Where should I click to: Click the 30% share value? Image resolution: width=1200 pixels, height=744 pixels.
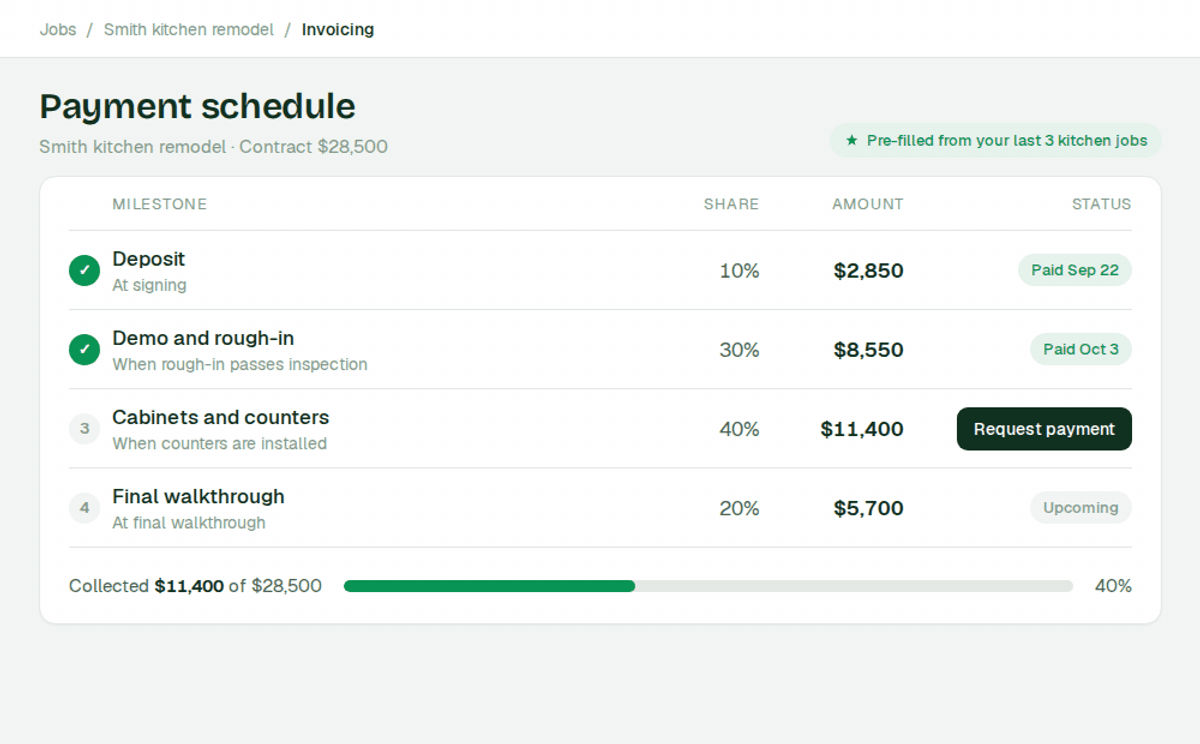(x=740, y=350)
